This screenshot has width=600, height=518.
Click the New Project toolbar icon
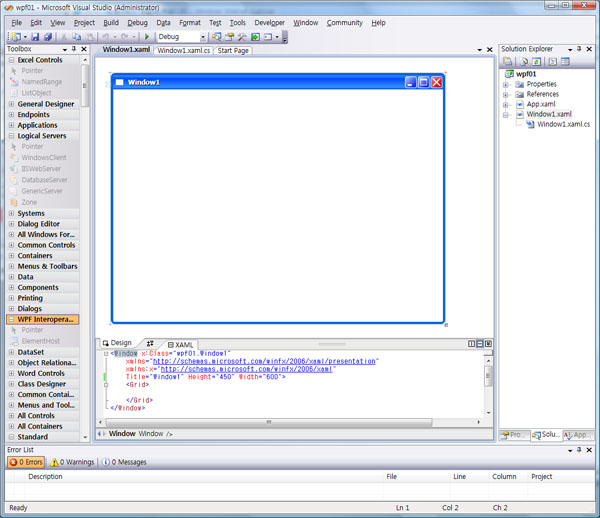(16, 37)
